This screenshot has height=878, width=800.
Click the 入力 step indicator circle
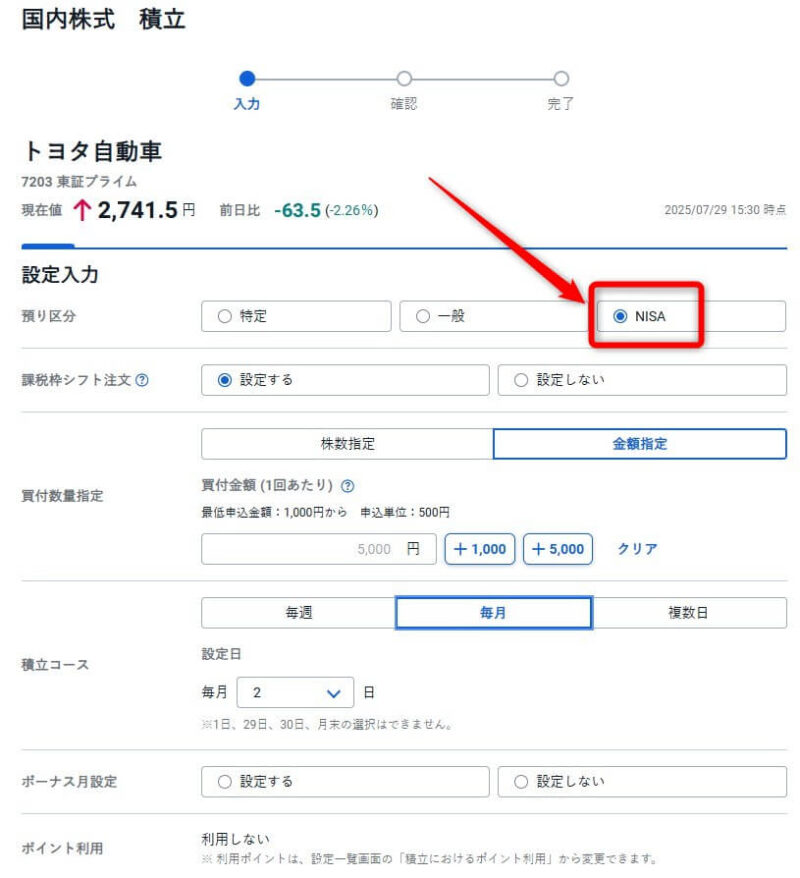point(247,78)
